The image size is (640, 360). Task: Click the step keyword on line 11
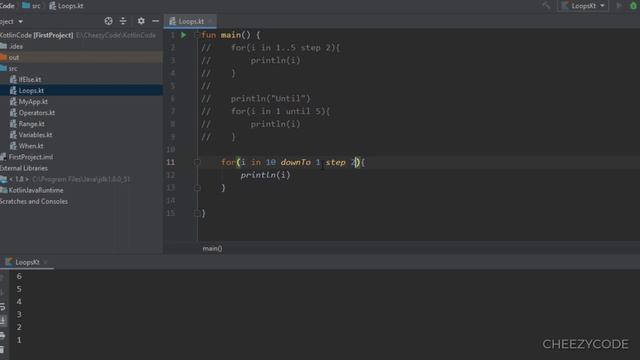(336, 162)
